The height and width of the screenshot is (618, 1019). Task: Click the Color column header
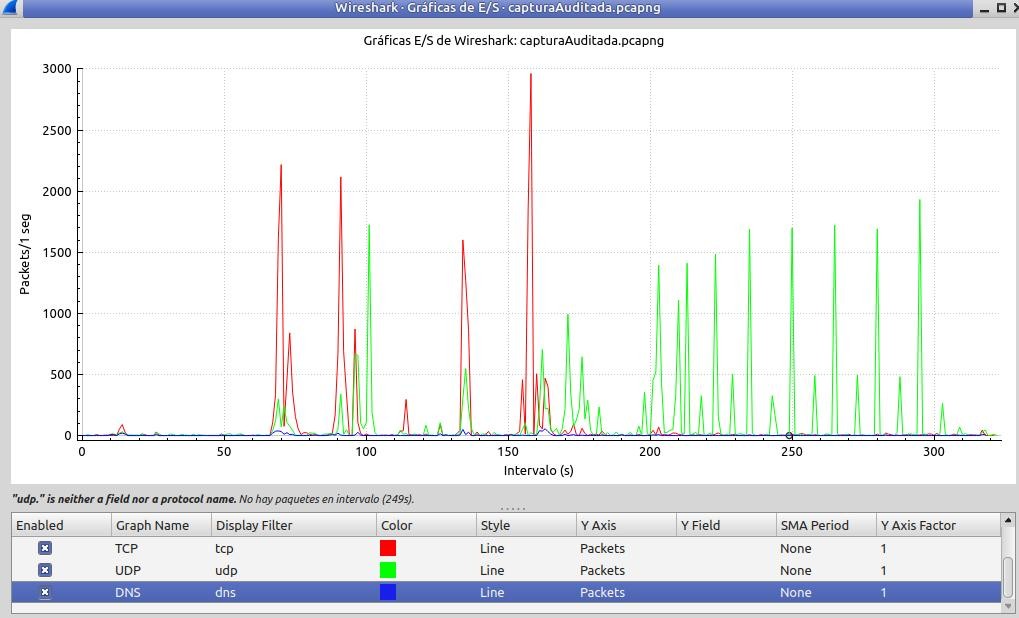tap(426, 525)
